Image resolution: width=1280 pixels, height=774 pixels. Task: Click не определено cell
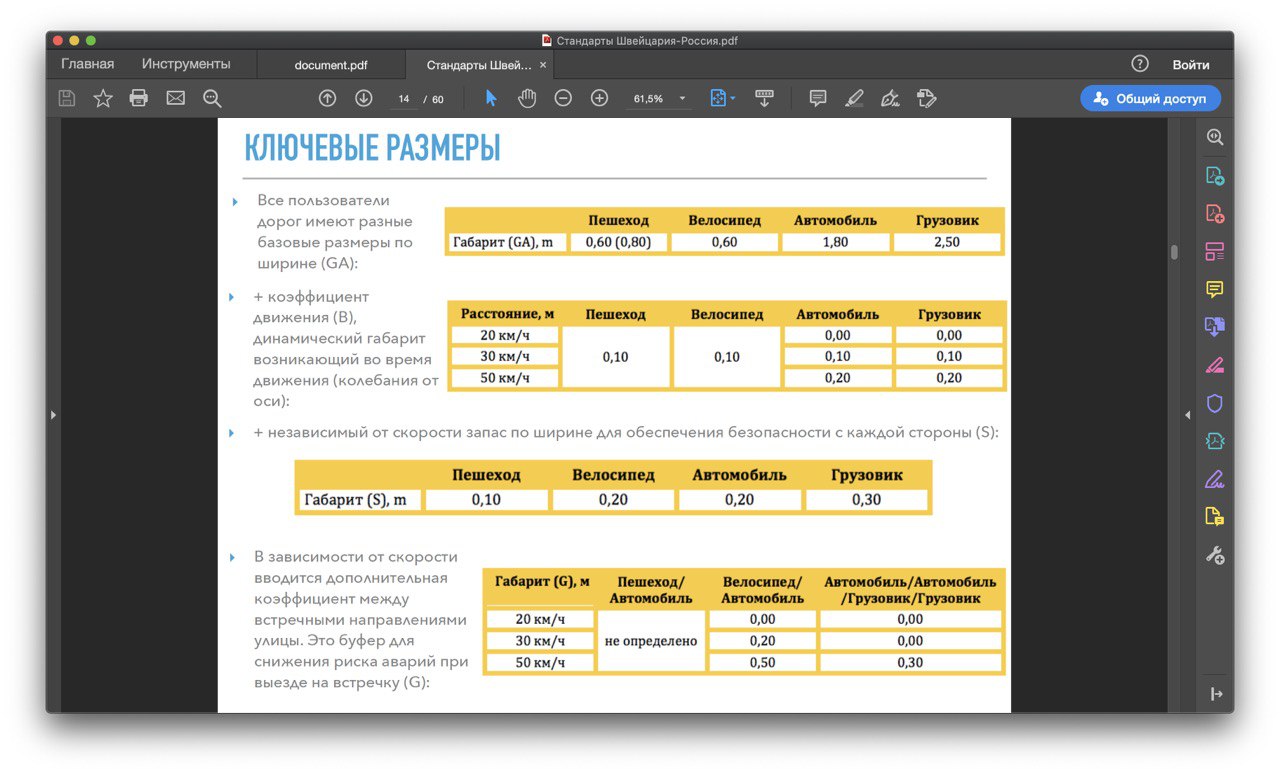point(651,640)
